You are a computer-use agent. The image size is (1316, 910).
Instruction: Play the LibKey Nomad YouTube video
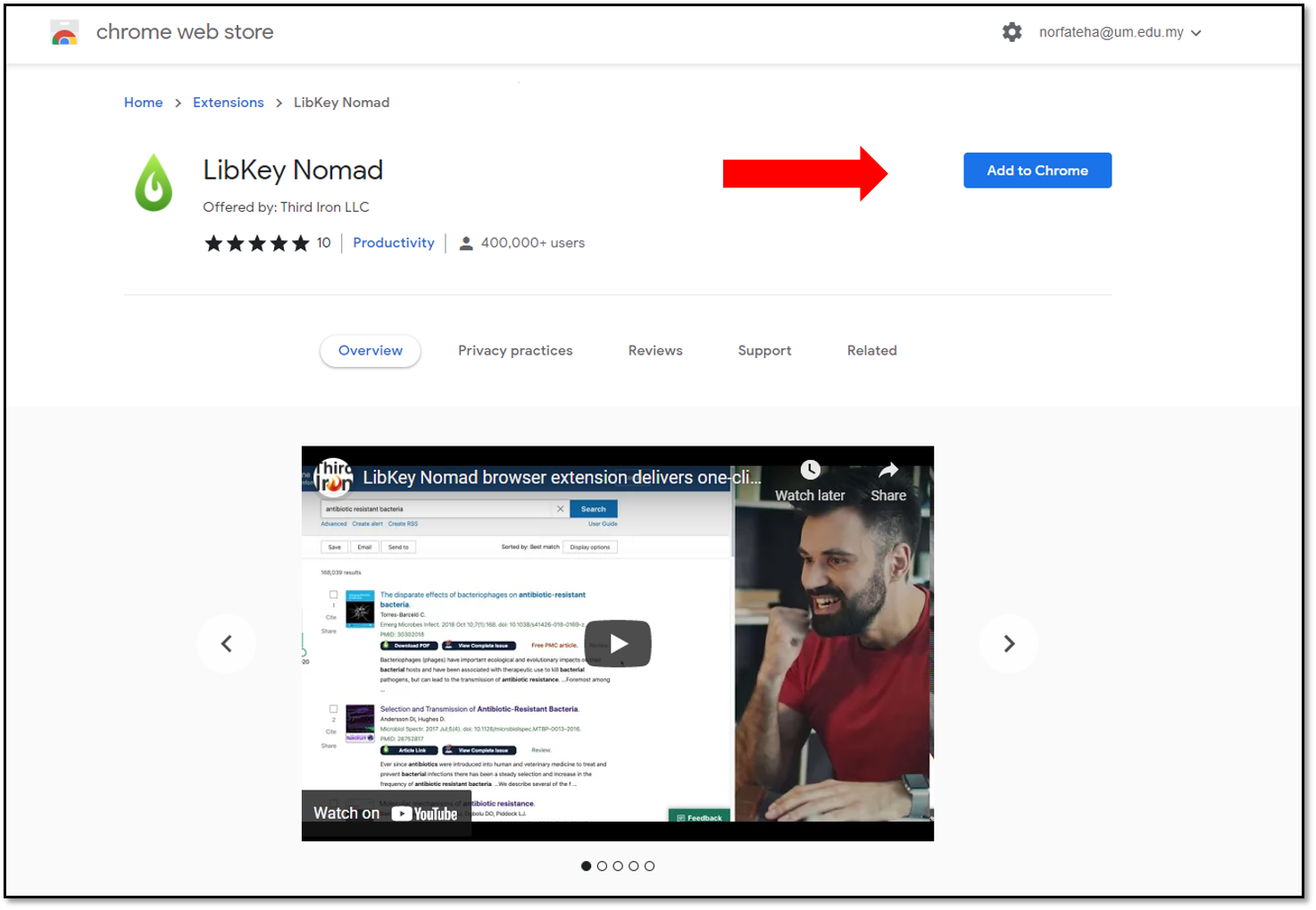[618, 644]
